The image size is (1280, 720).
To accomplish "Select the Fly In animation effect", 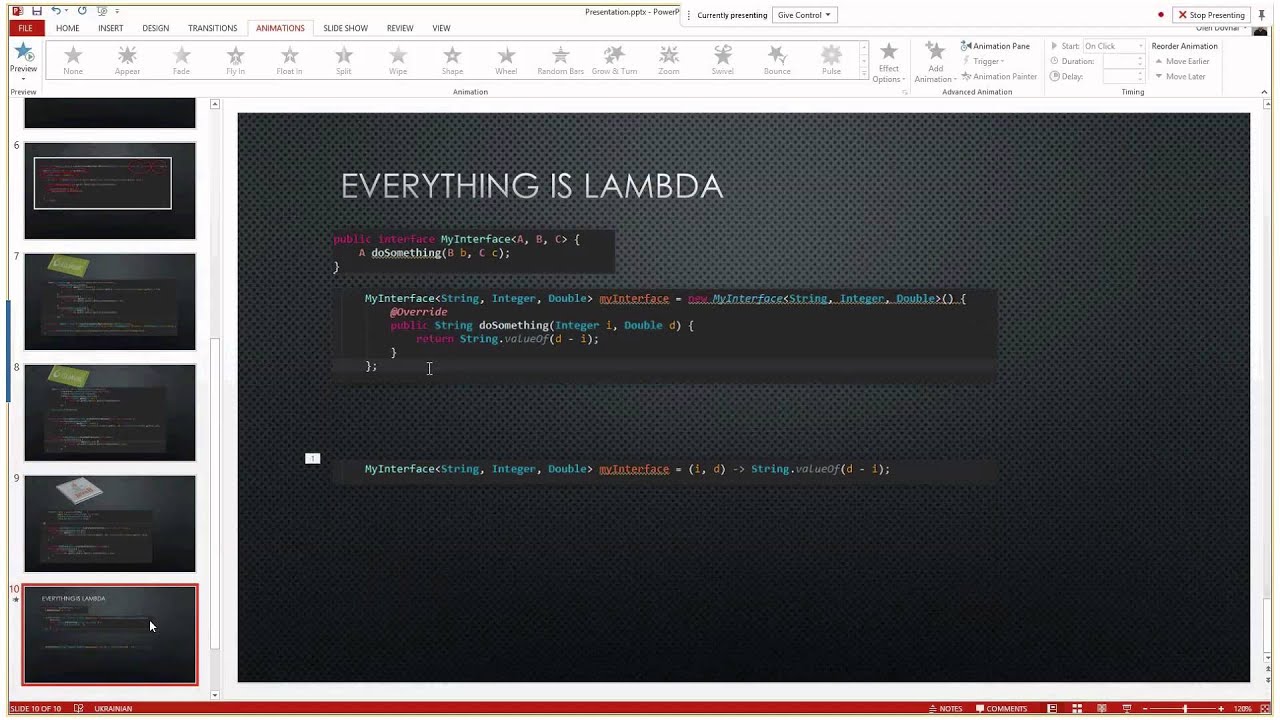I will point(235,60).
